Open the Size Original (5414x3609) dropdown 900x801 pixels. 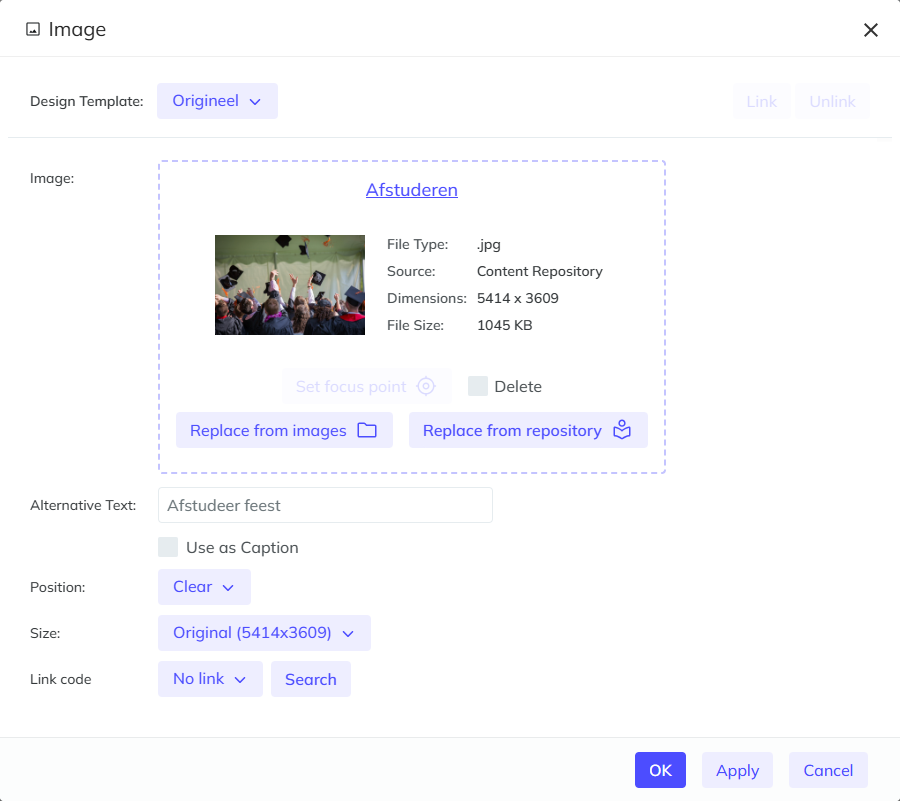coord(264,633)
